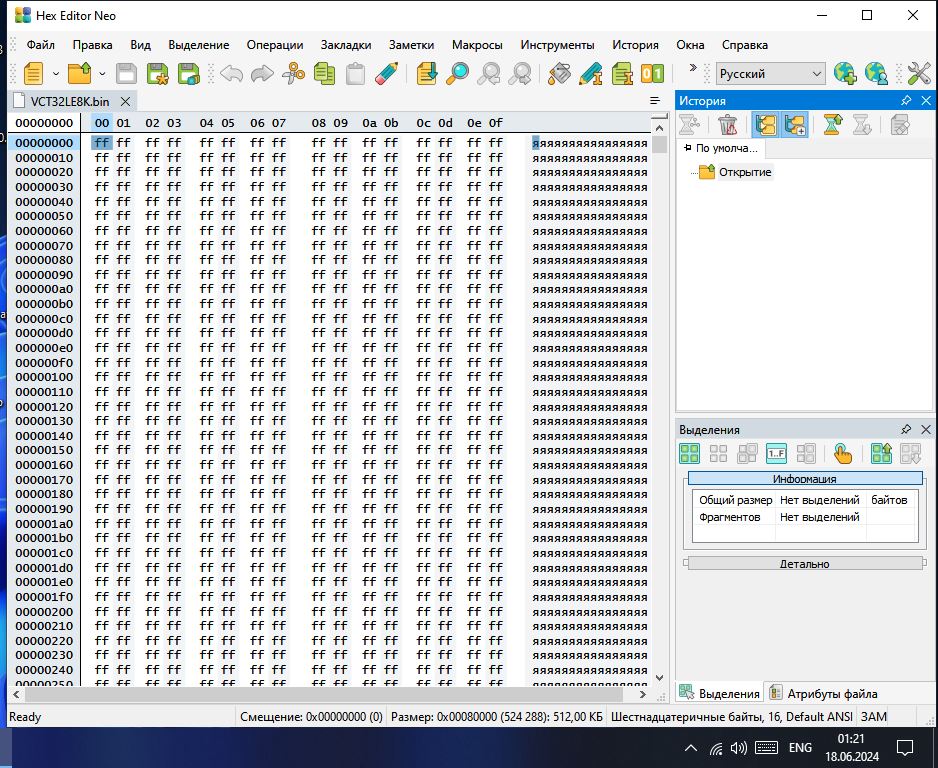Click the Redo arrow icon

[x=262, y=74]
